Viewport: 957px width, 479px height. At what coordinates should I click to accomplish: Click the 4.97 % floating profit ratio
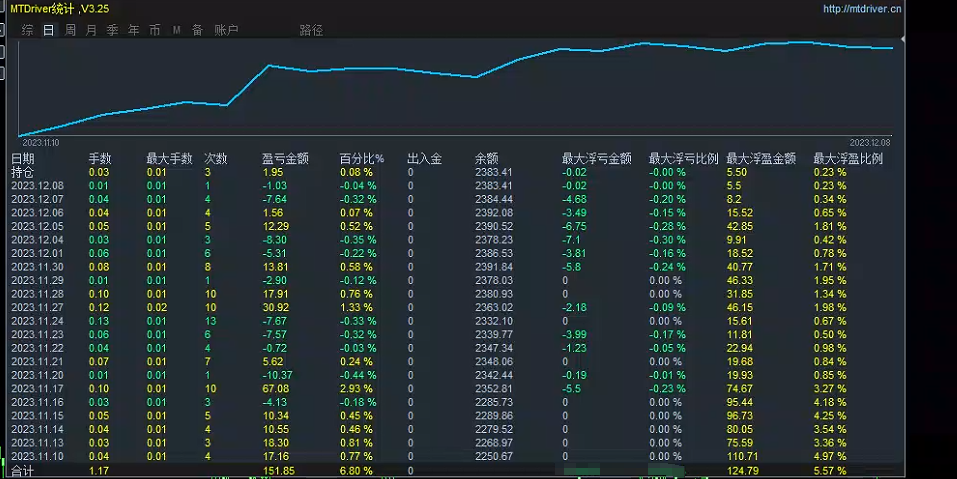tap(830, 456)
